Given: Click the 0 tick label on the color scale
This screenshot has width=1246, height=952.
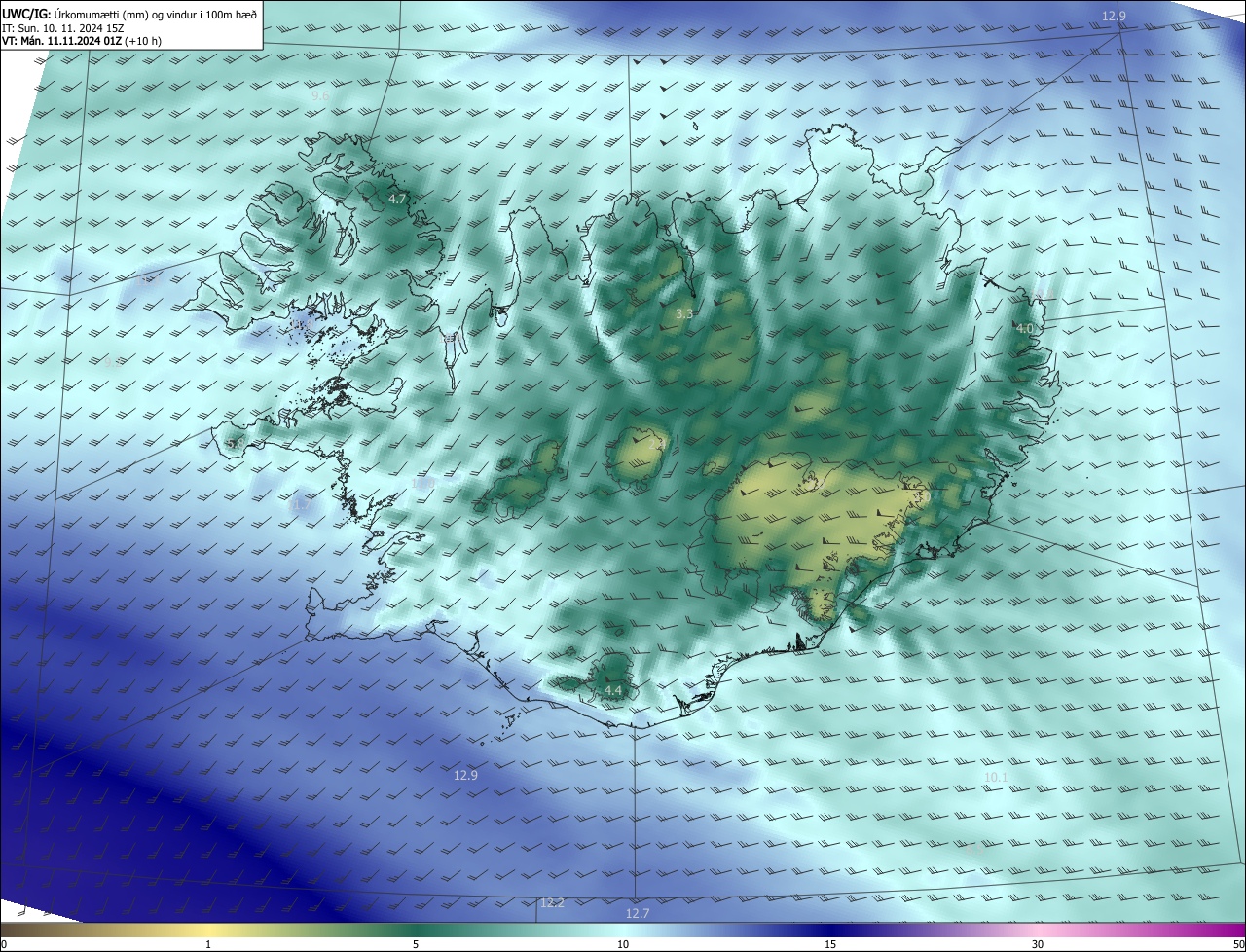Looking at the screenshot, I should pos(4,944).
